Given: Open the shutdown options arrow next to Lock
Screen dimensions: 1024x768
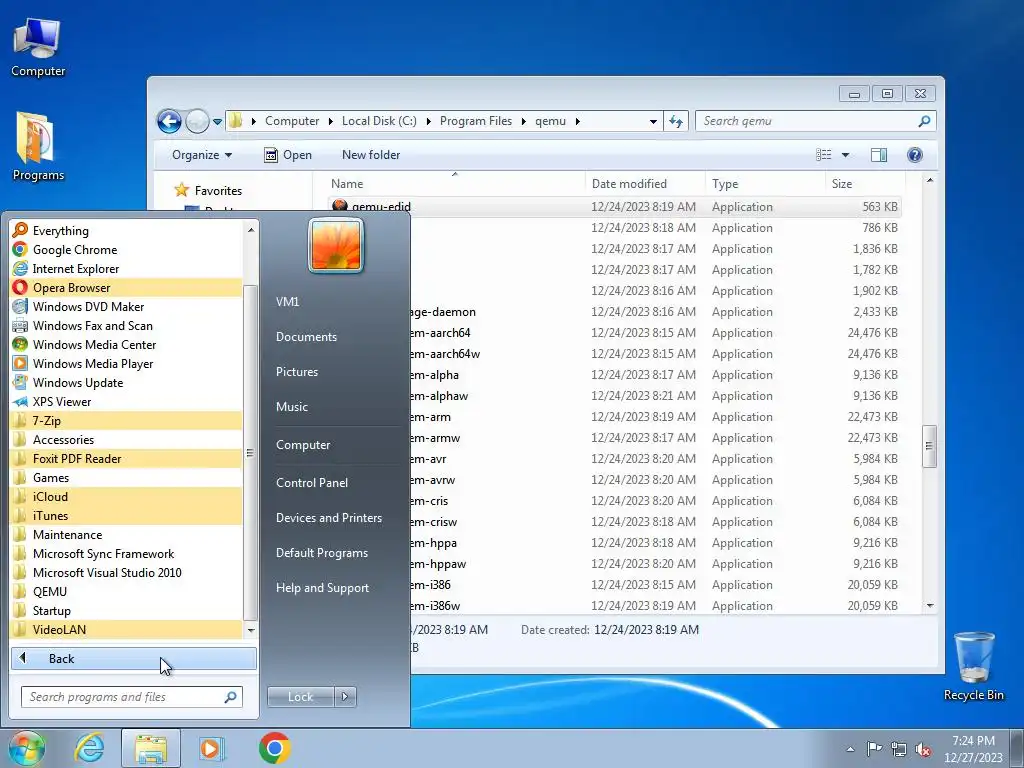Looking at the screenshot, I should (345, 697).
